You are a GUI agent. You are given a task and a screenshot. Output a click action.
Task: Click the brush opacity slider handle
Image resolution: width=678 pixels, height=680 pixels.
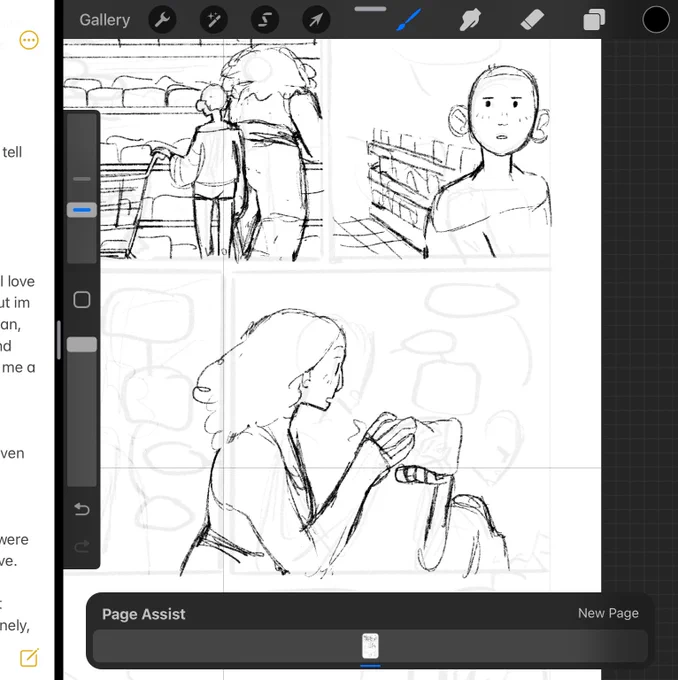point(82,345)
